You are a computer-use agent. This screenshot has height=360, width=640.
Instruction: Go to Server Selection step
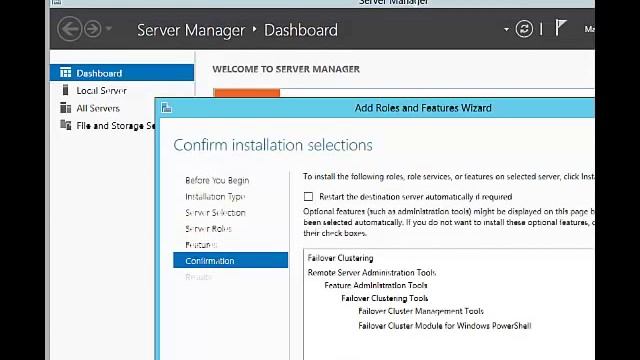(215, 213)
